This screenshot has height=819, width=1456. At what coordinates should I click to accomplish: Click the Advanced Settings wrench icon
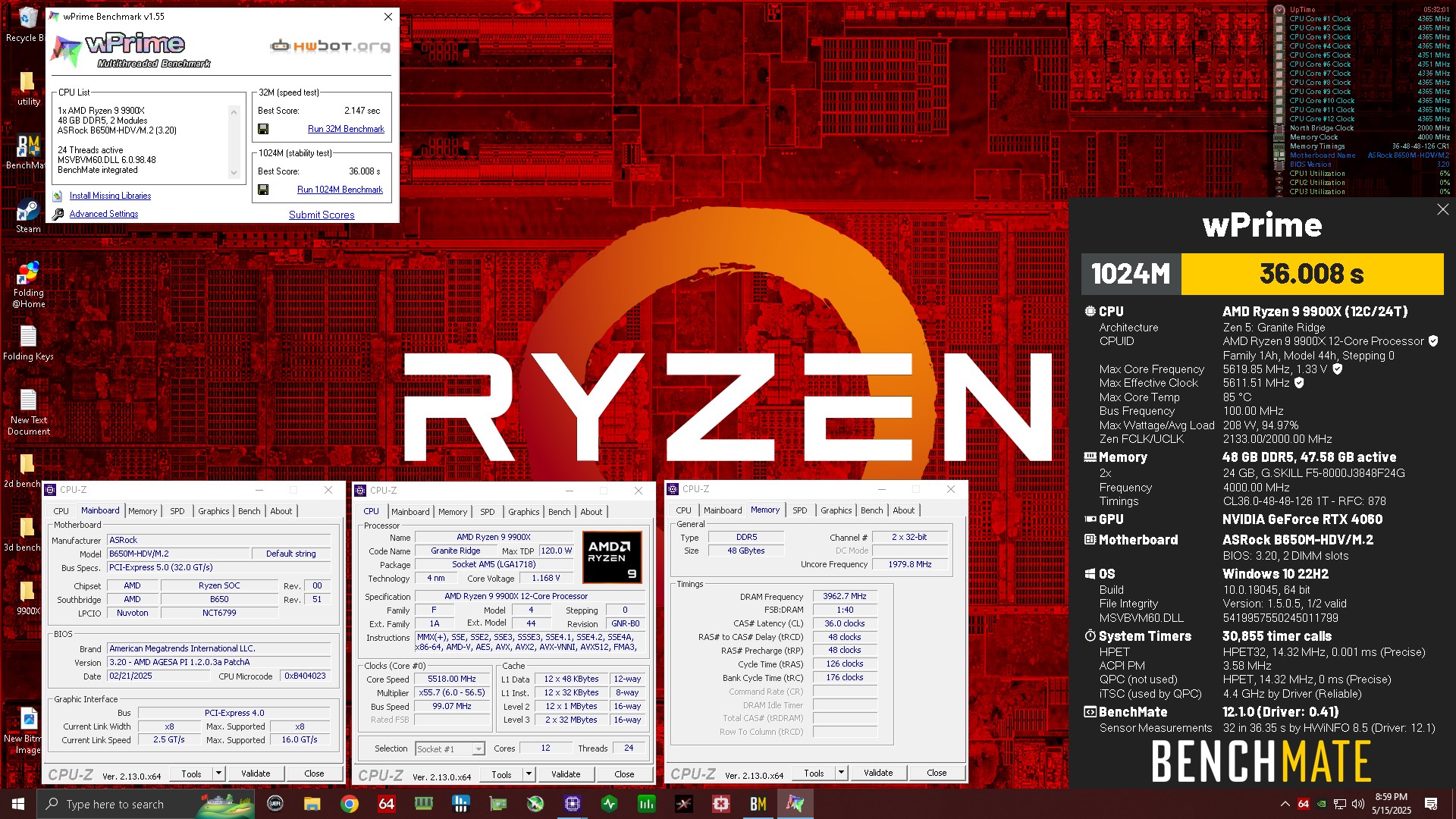point(58,215)
